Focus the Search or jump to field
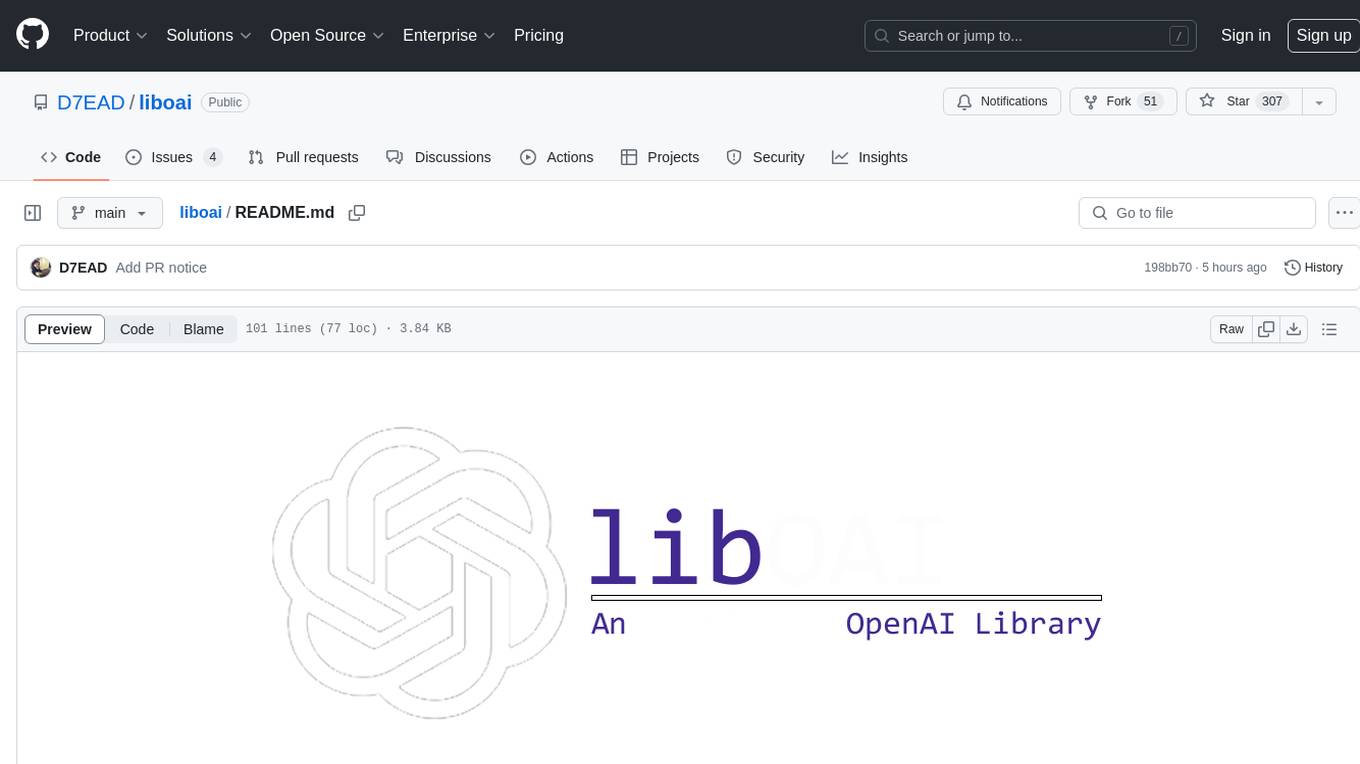 [x=1032, y=36]
